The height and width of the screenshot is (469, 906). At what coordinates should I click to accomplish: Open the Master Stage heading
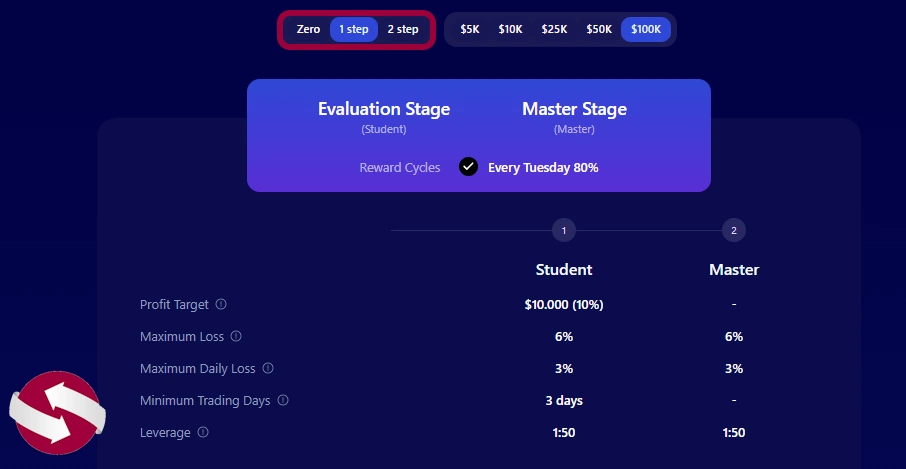tap(574, 109)
